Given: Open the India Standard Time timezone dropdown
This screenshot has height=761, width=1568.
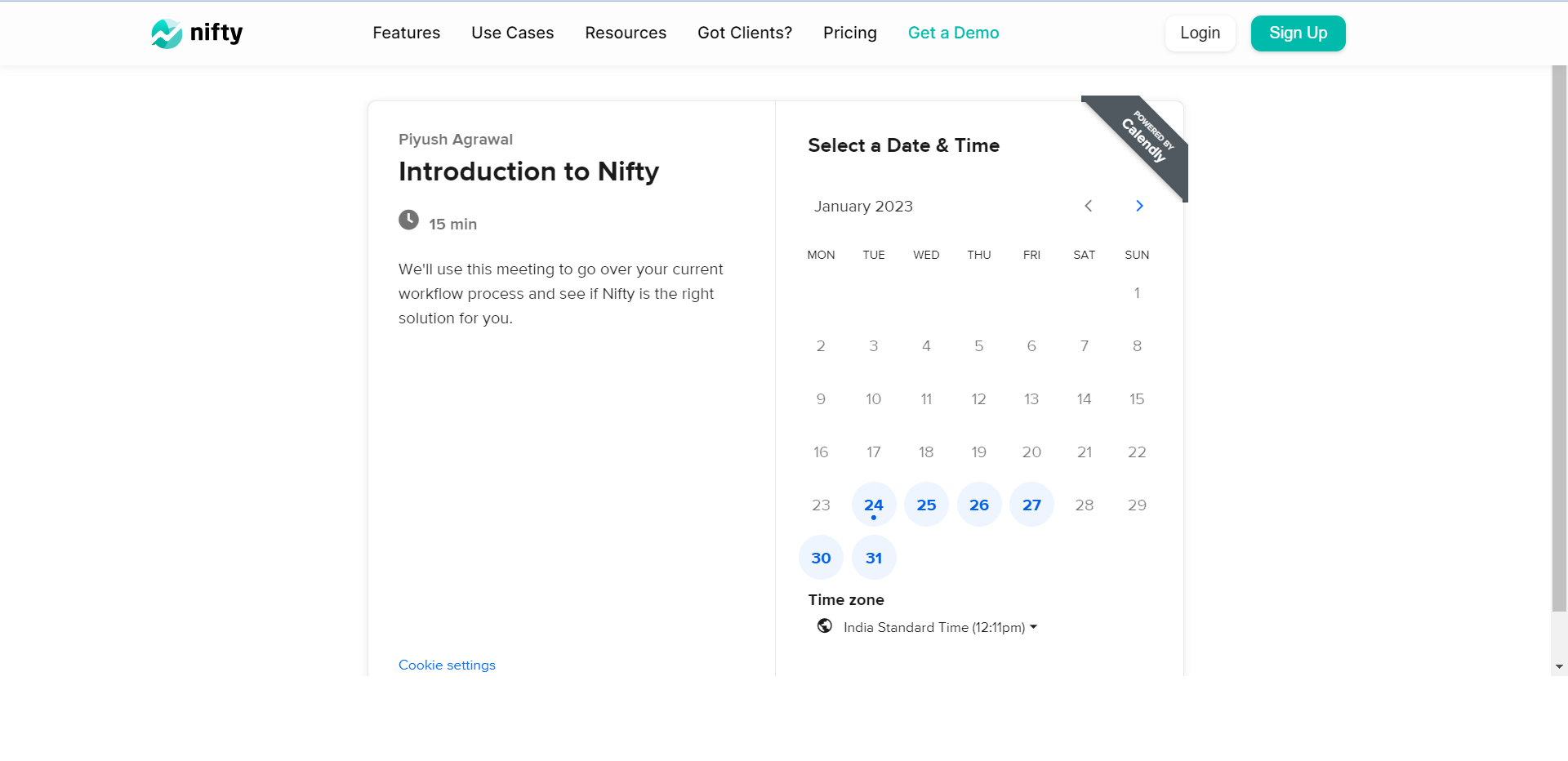Looking at the screenshot, I should (933, 626).
